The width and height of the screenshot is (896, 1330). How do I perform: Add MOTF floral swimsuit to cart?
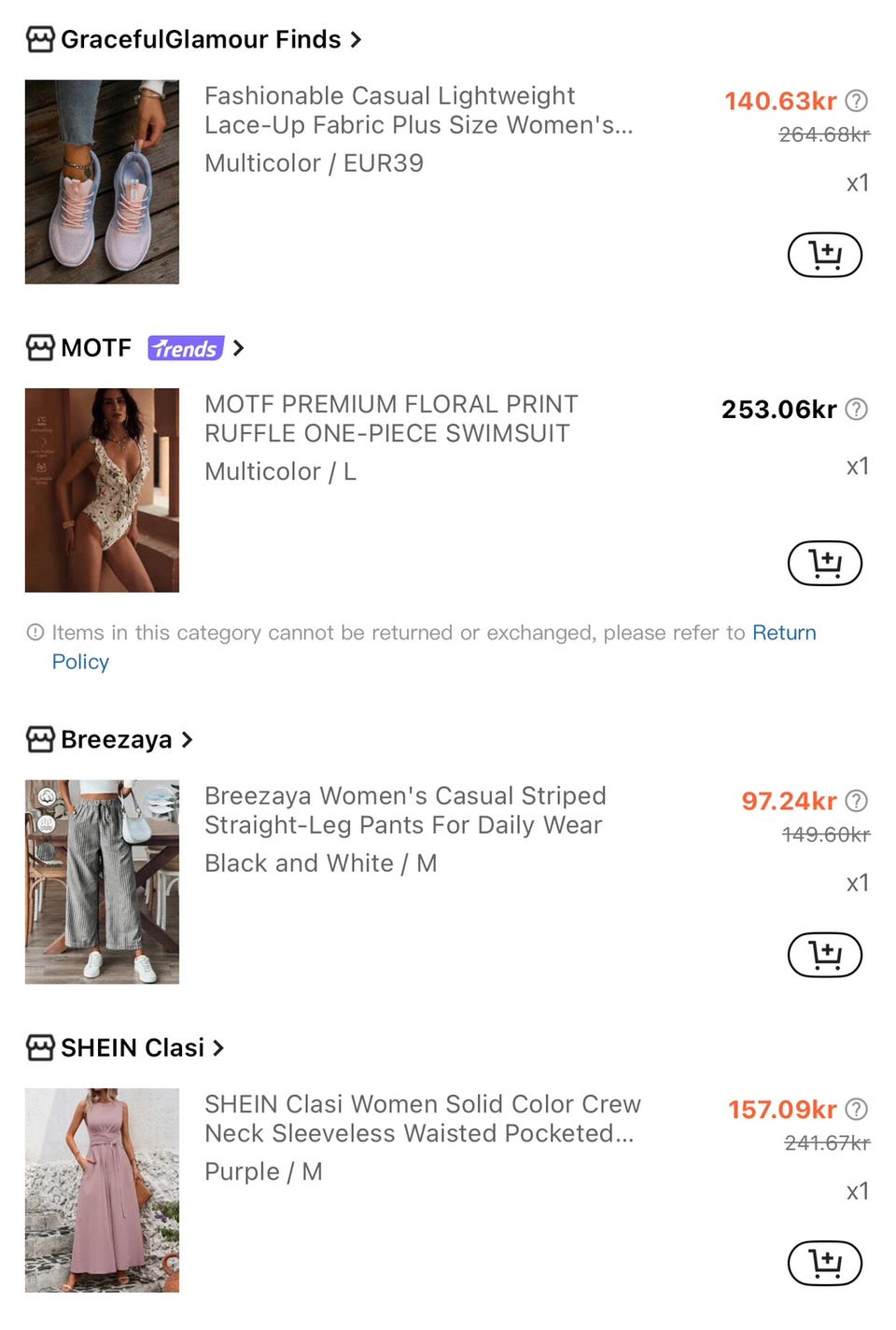pos(825,563)
